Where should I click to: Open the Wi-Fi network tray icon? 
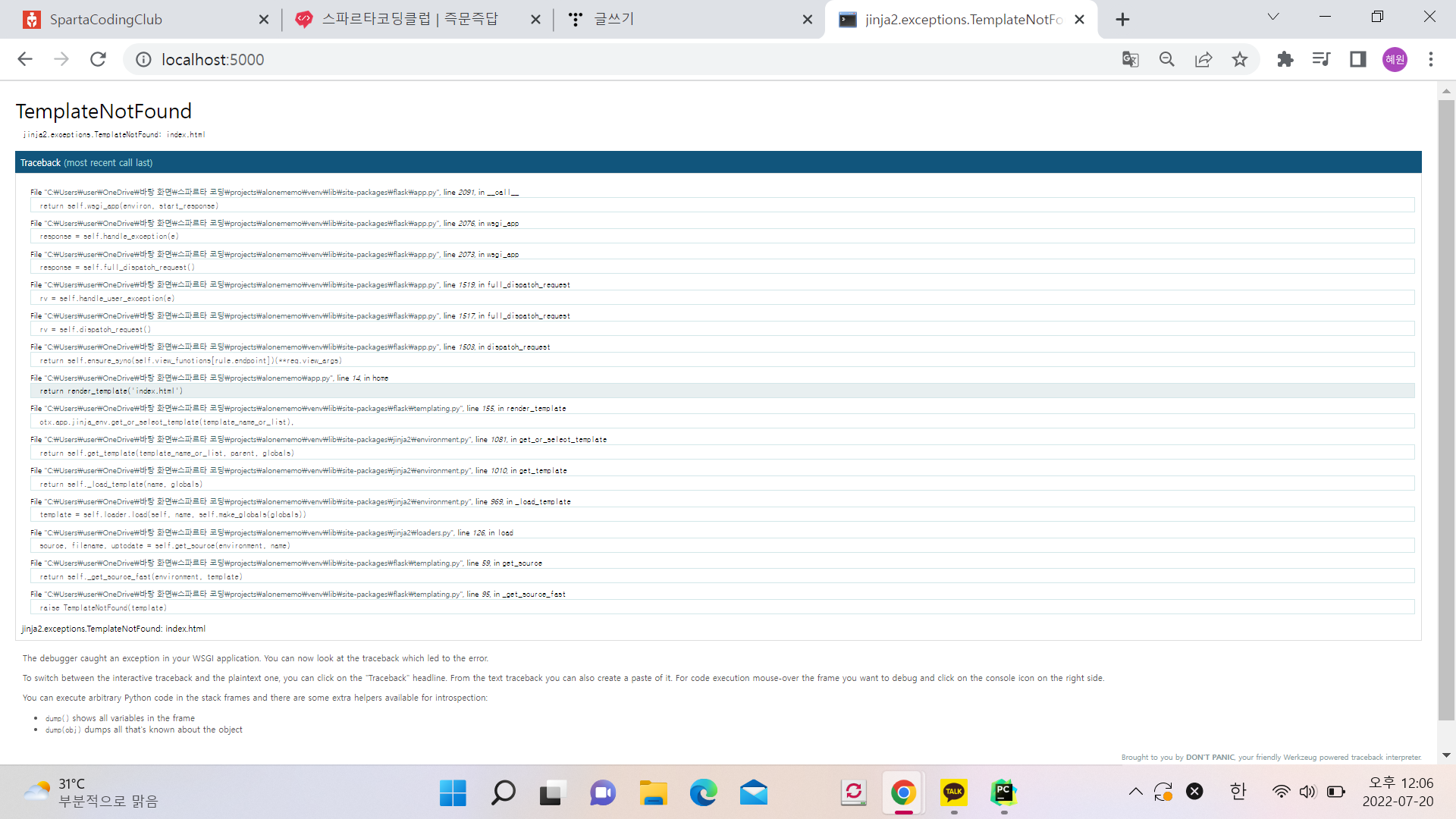click(1281, 792)
